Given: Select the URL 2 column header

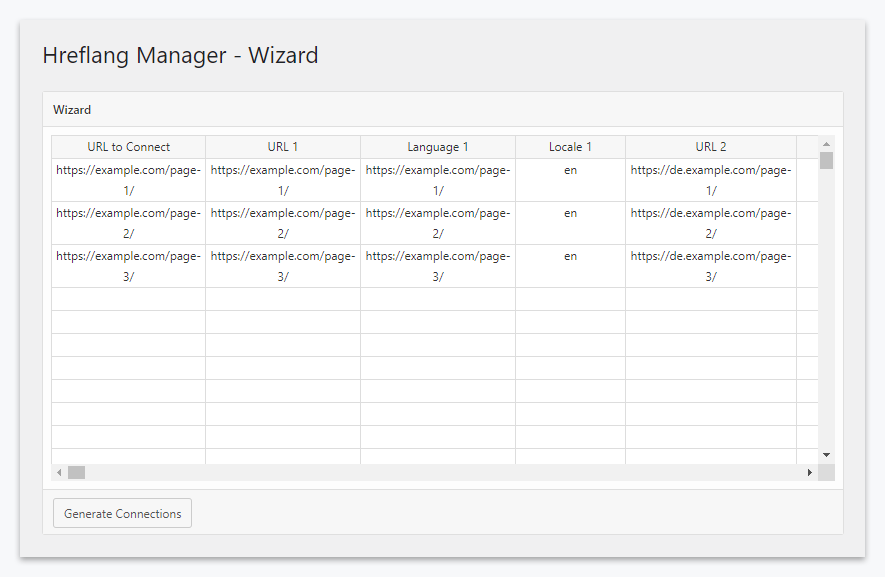Looking at the screenshot, I should click(x=711, y=147).
